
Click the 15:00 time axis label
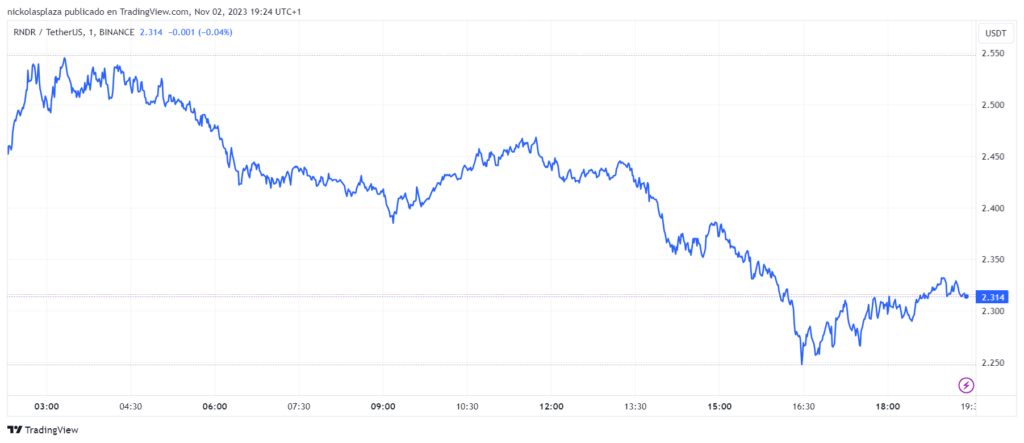coord(720,406)
